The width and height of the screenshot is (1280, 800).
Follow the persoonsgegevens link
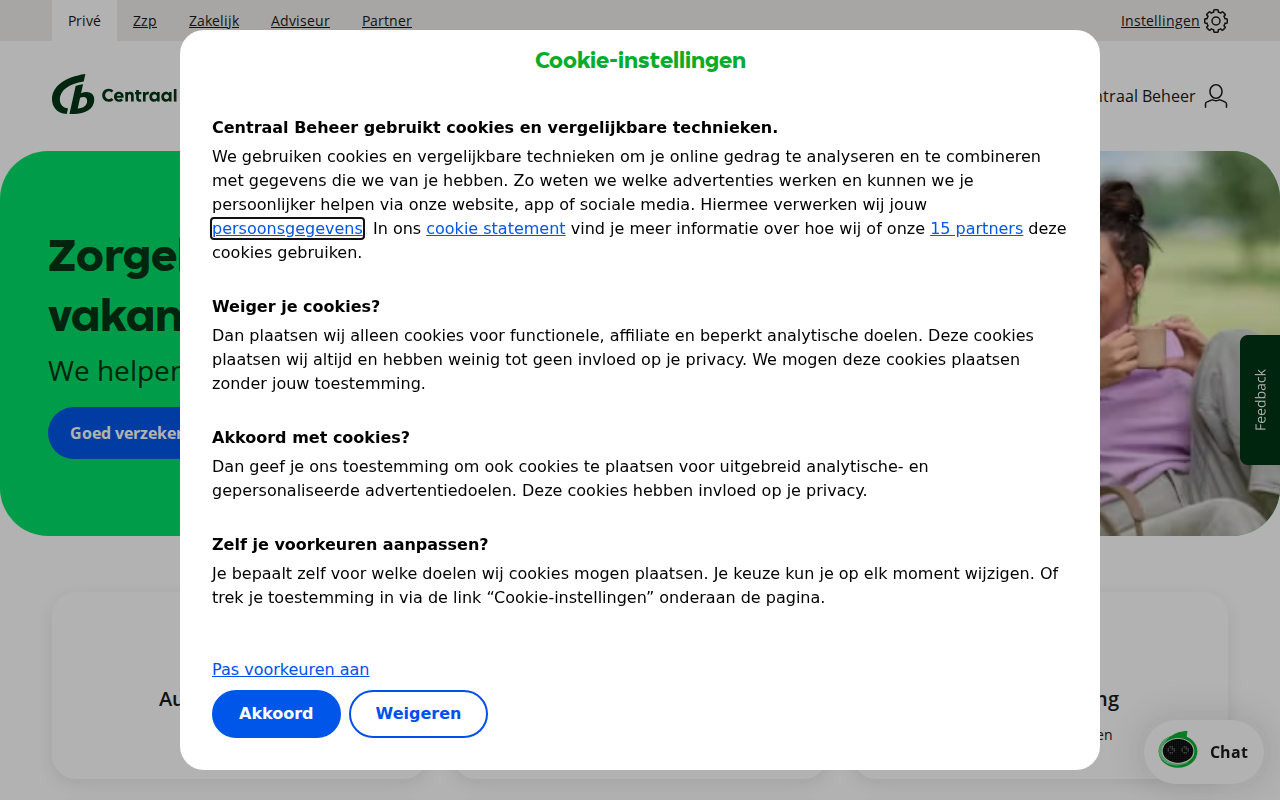(287, 229)
